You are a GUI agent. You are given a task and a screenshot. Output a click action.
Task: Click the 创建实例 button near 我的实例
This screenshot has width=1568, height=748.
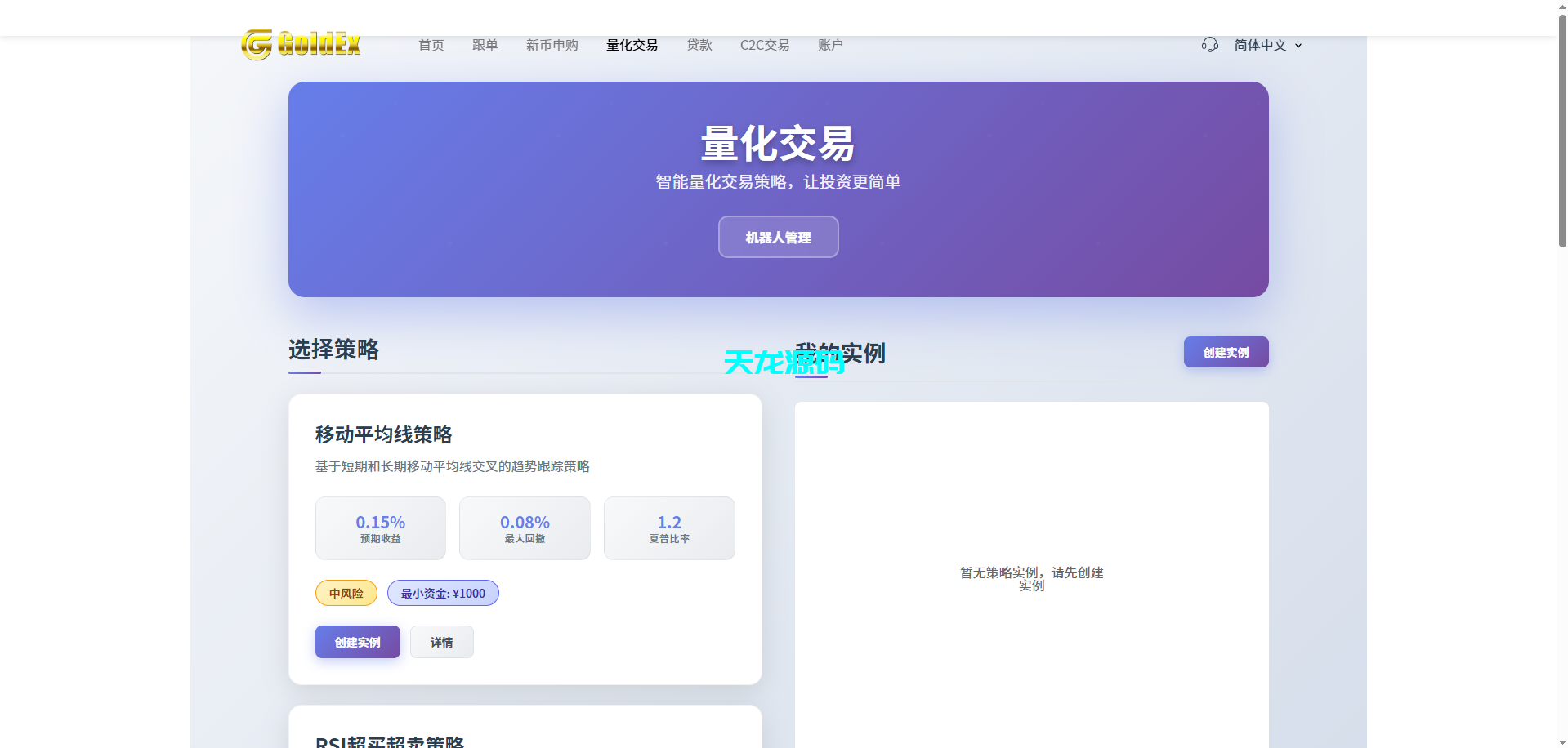tap(1225, 352)
